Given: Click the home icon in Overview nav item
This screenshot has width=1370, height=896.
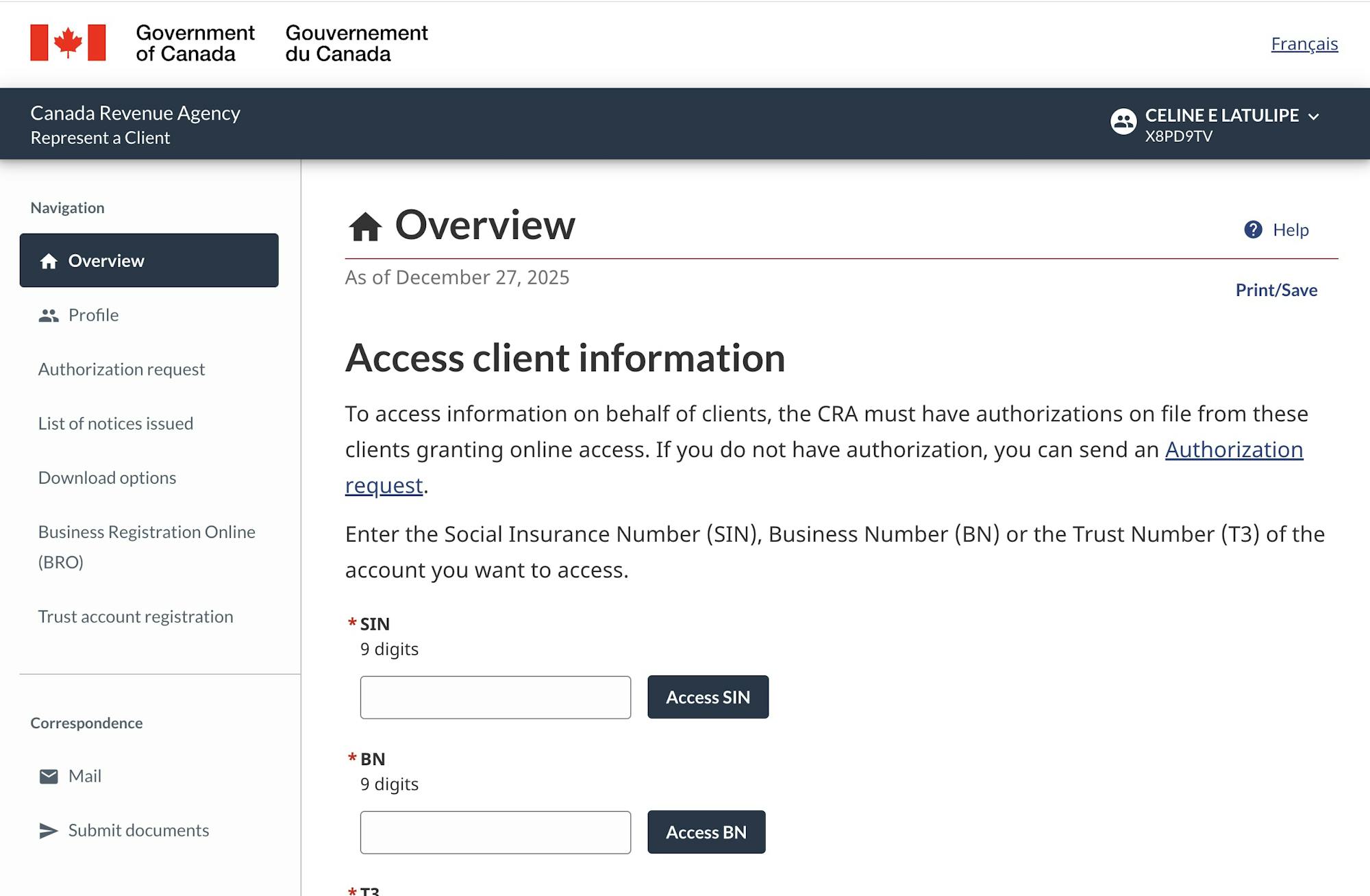Looking at the screenshot, I should pyautogui.click(x=48, y=261).
